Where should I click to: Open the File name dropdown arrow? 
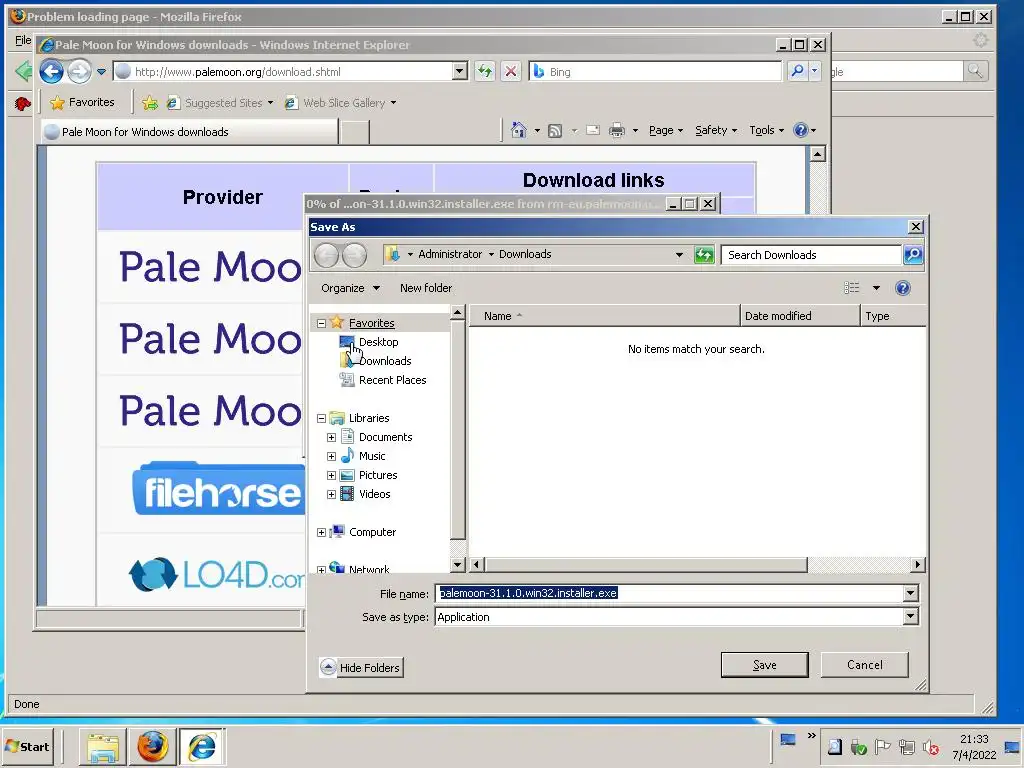pyautogui.click(x=910, y=593)
